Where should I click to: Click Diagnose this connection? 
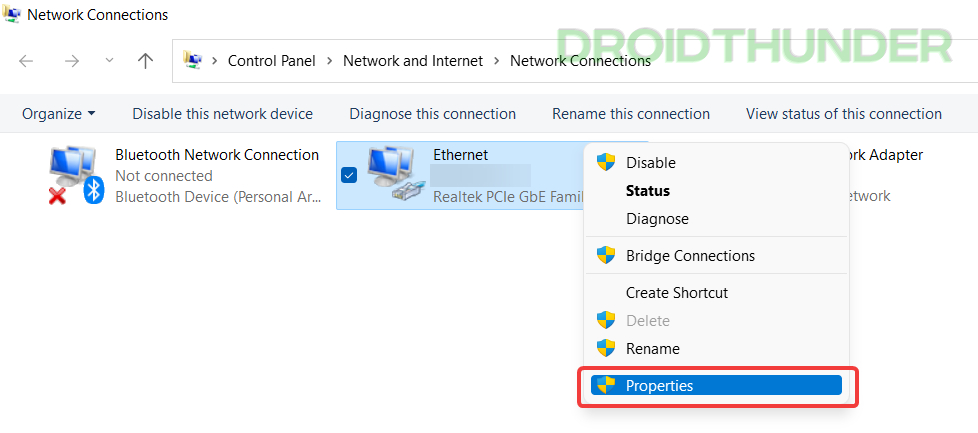432,114
